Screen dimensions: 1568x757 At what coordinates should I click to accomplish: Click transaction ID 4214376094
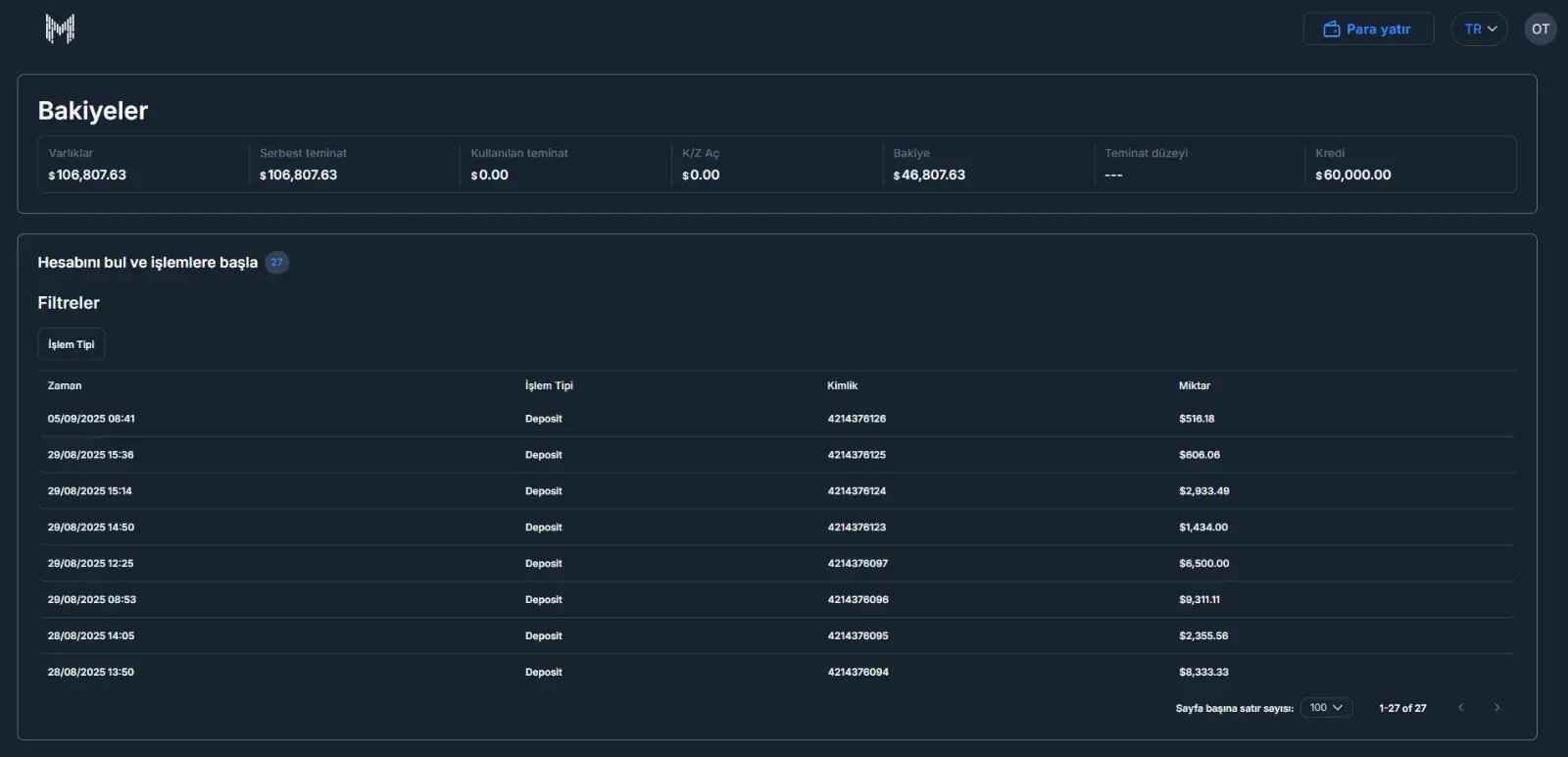click(x=857, y=672)
